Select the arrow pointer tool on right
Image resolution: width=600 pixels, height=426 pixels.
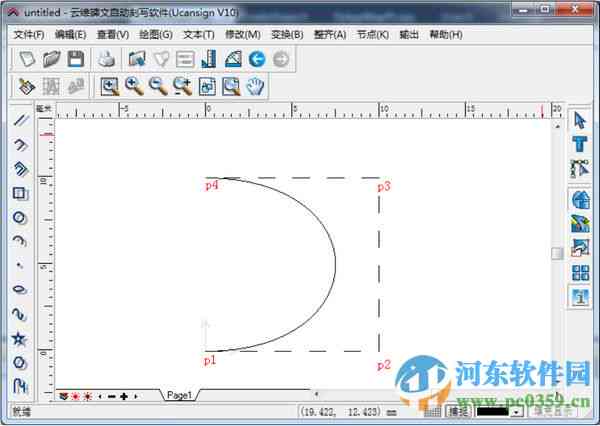[x=580, y=121]
